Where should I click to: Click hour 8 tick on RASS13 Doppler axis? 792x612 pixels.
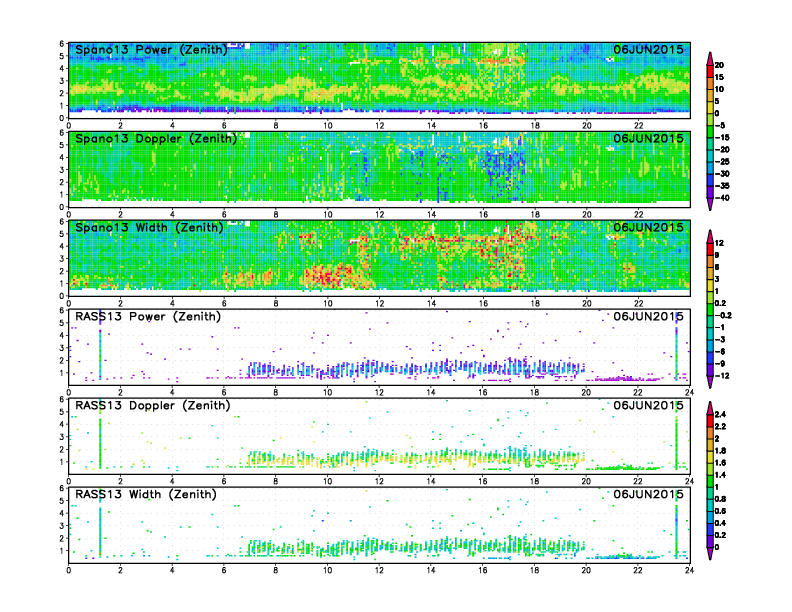276,481
